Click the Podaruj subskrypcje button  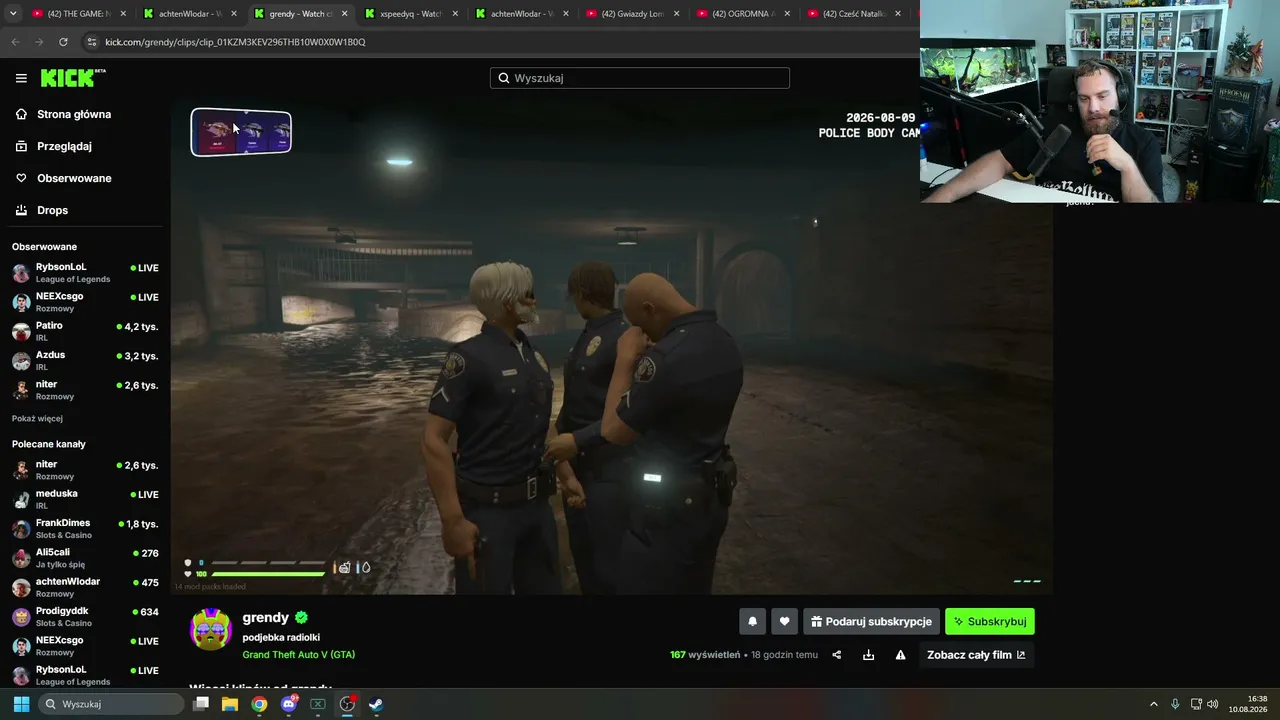(871, 621)
